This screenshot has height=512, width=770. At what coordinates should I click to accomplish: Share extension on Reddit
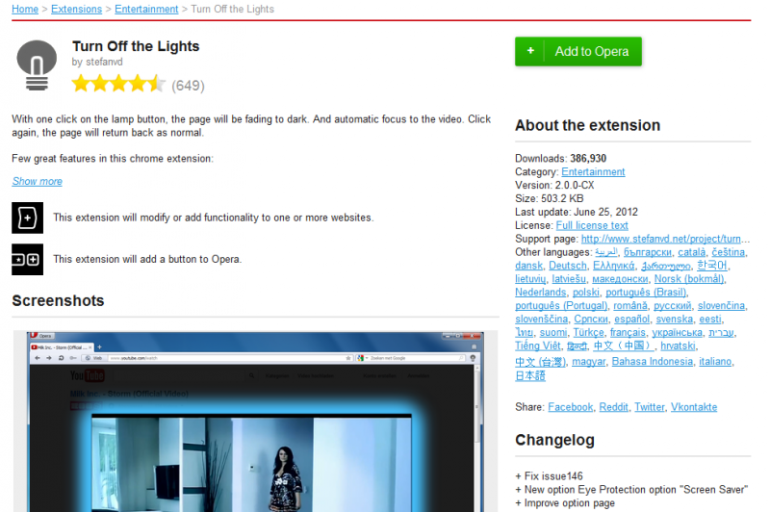coord(613,407)
